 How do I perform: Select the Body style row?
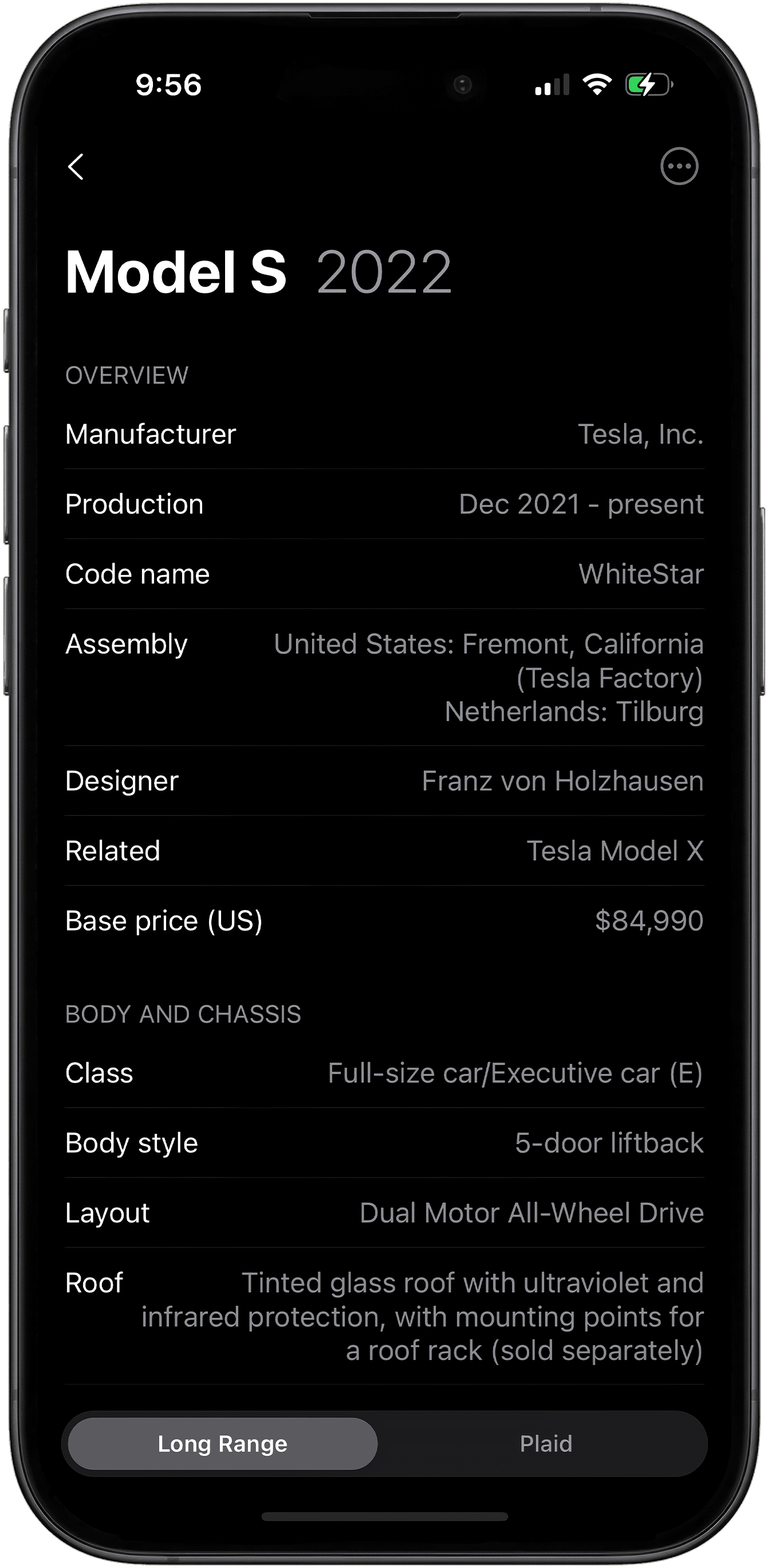385,1142
